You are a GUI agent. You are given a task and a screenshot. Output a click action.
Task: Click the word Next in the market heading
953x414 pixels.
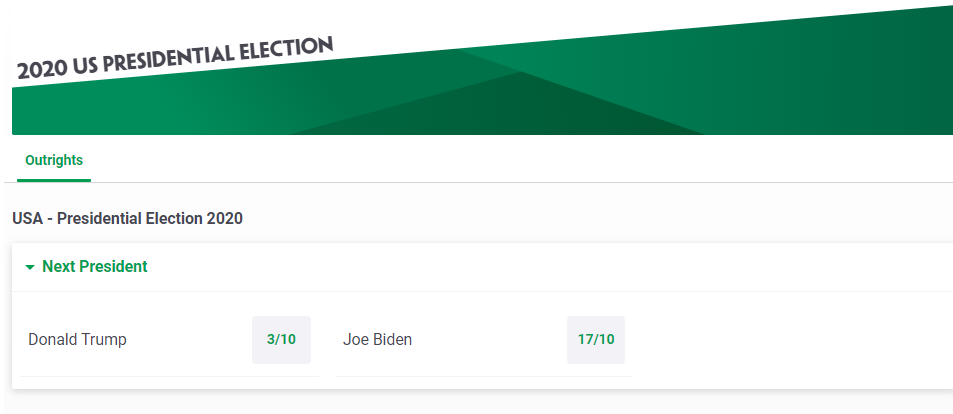click(x=58, y=267)
